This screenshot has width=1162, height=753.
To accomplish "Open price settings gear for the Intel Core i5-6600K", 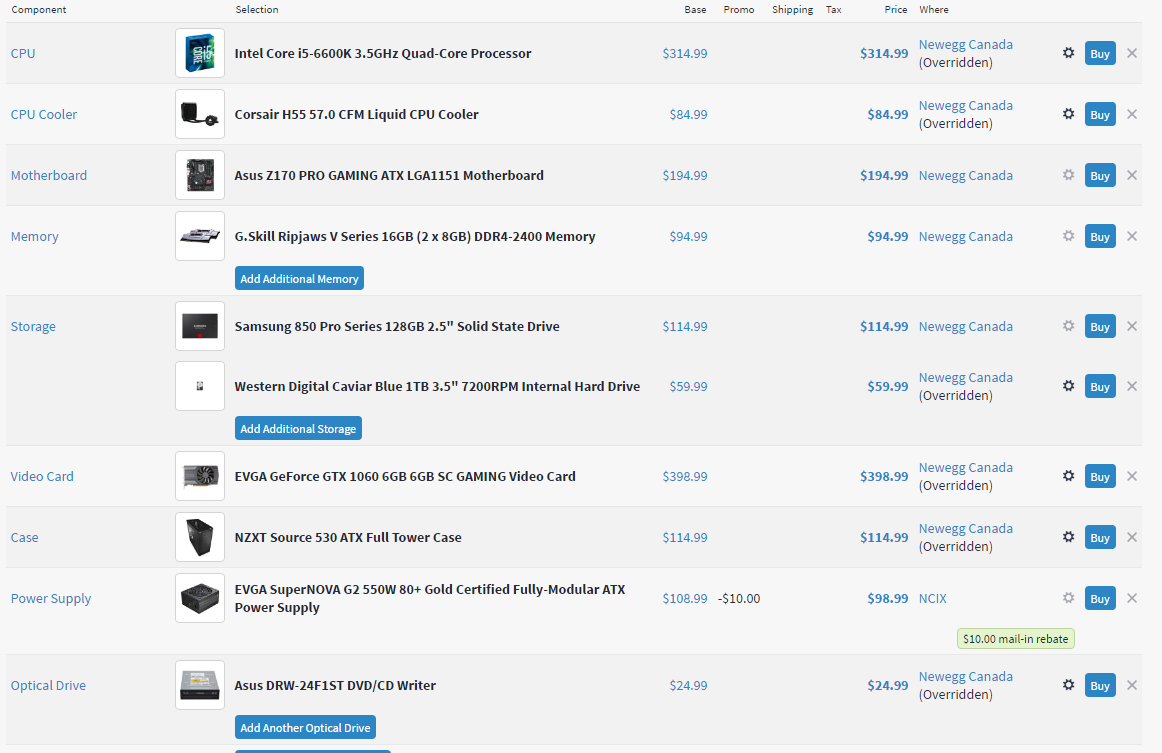I will point(1068,53).
